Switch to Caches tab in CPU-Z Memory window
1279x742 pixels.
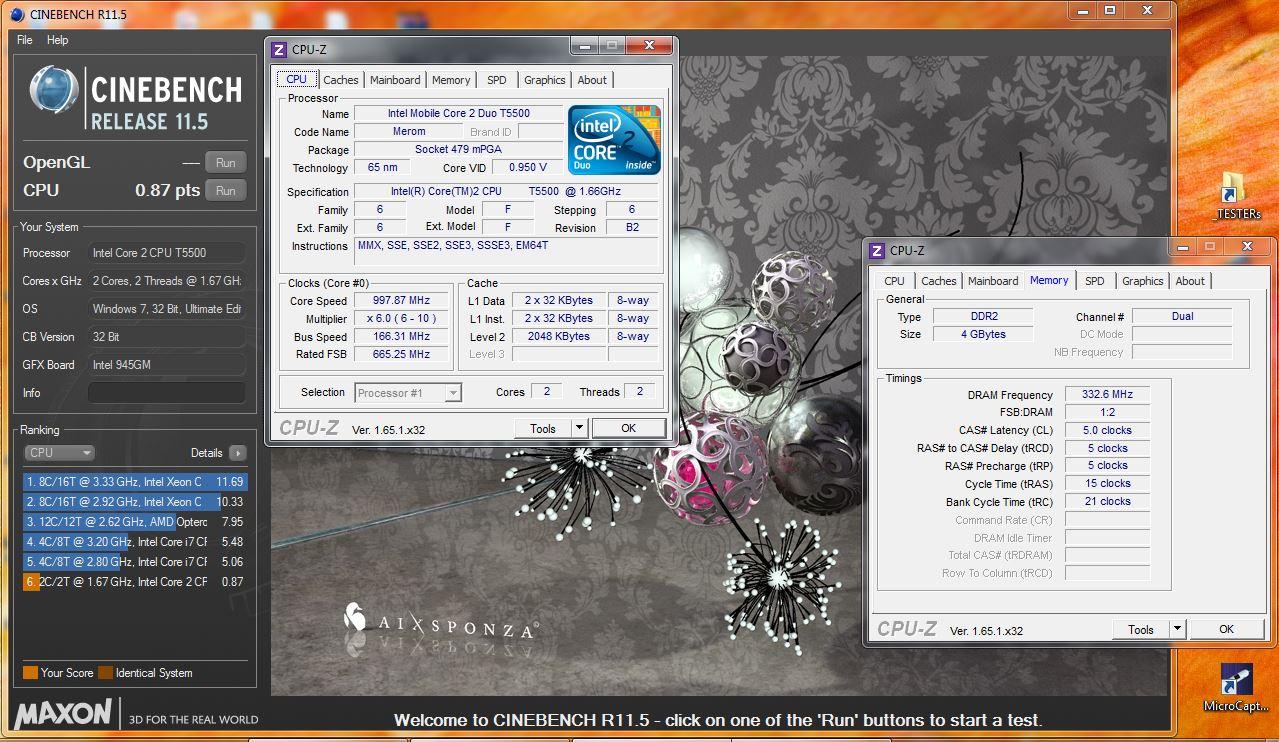pyautogui.click(x=938, y=281)
